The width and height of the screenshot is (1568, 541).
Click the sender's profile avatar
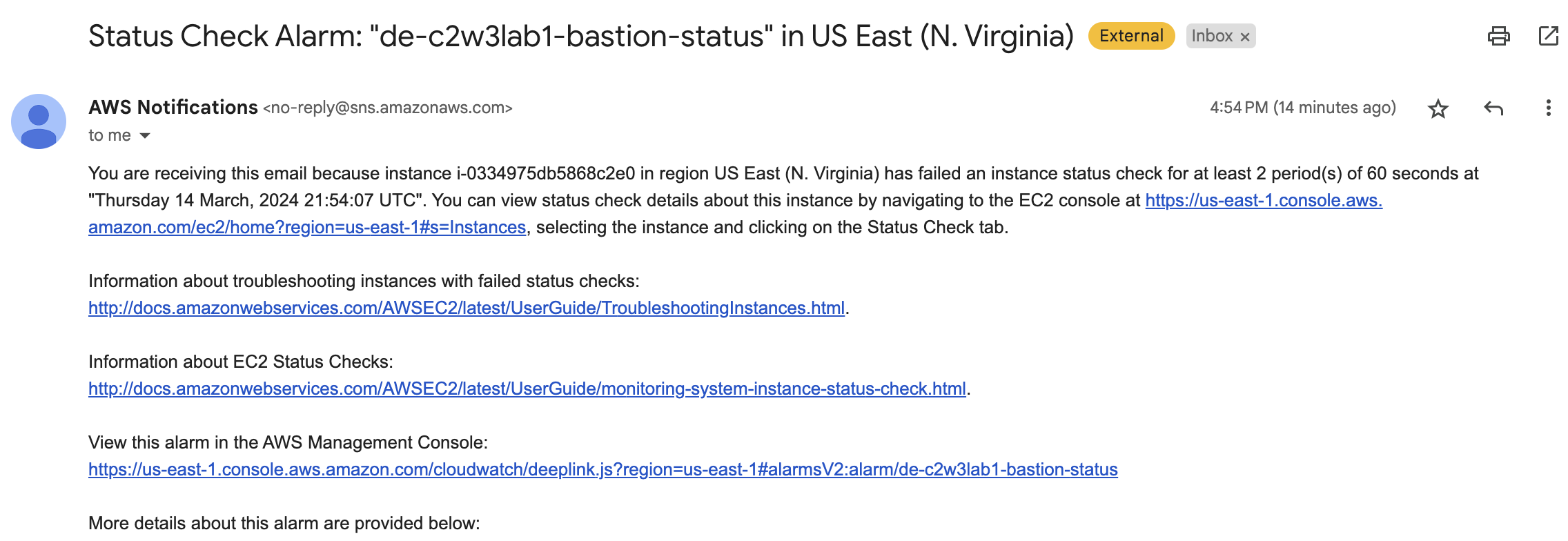39,121
